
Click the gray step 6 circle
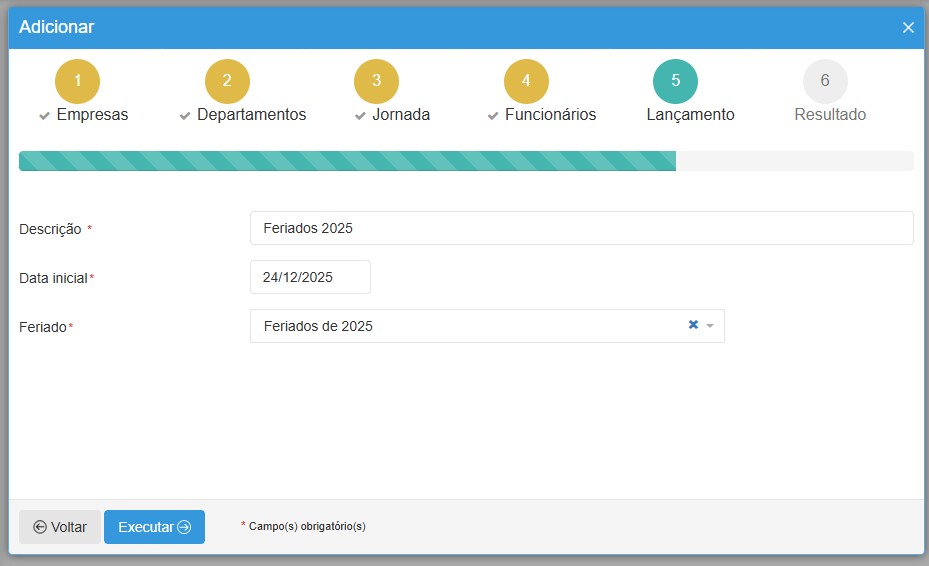coord(825,81)
